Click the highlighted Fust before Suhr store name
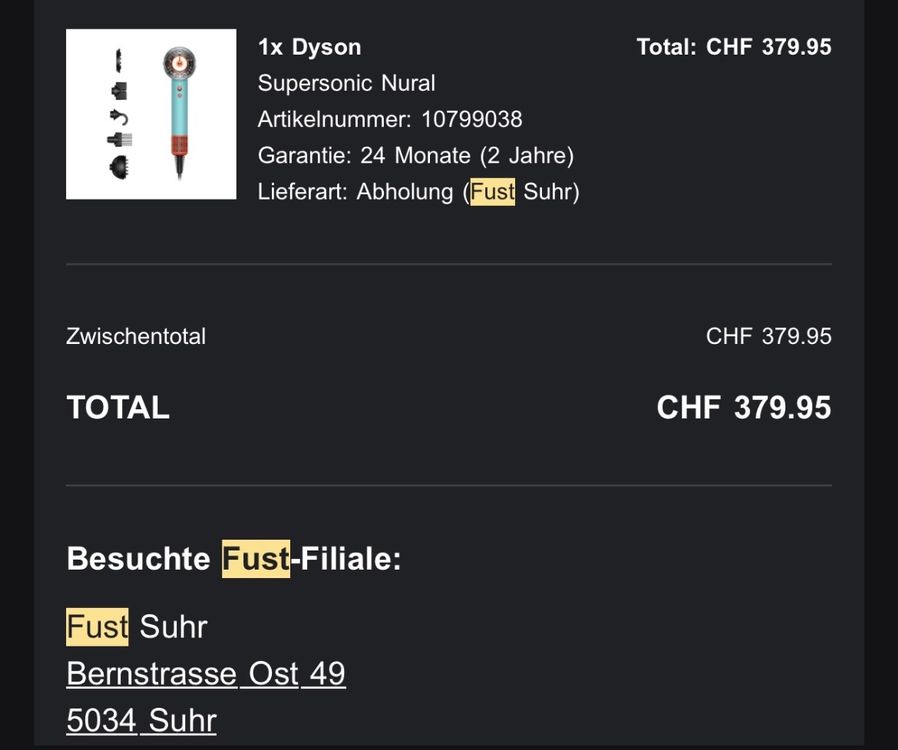Viewport: 898px width, 750px height. click(97, 626)
